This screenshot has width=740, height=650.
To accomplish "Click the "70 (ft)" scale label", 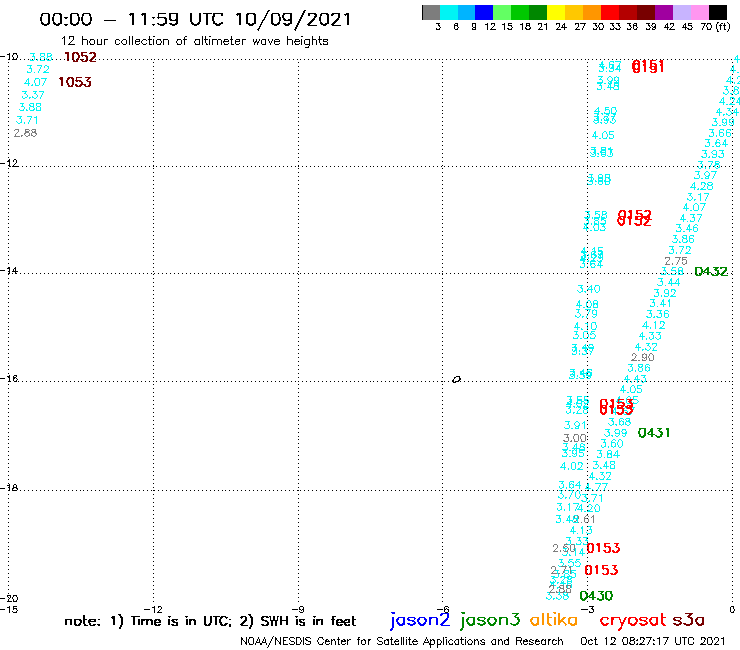I will coord(715,27).
